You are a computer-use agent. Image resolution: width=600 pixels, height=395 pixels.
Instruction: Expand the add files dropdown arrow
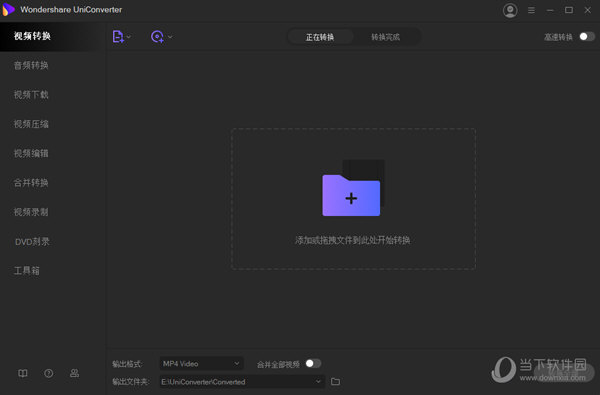(129, 37)
